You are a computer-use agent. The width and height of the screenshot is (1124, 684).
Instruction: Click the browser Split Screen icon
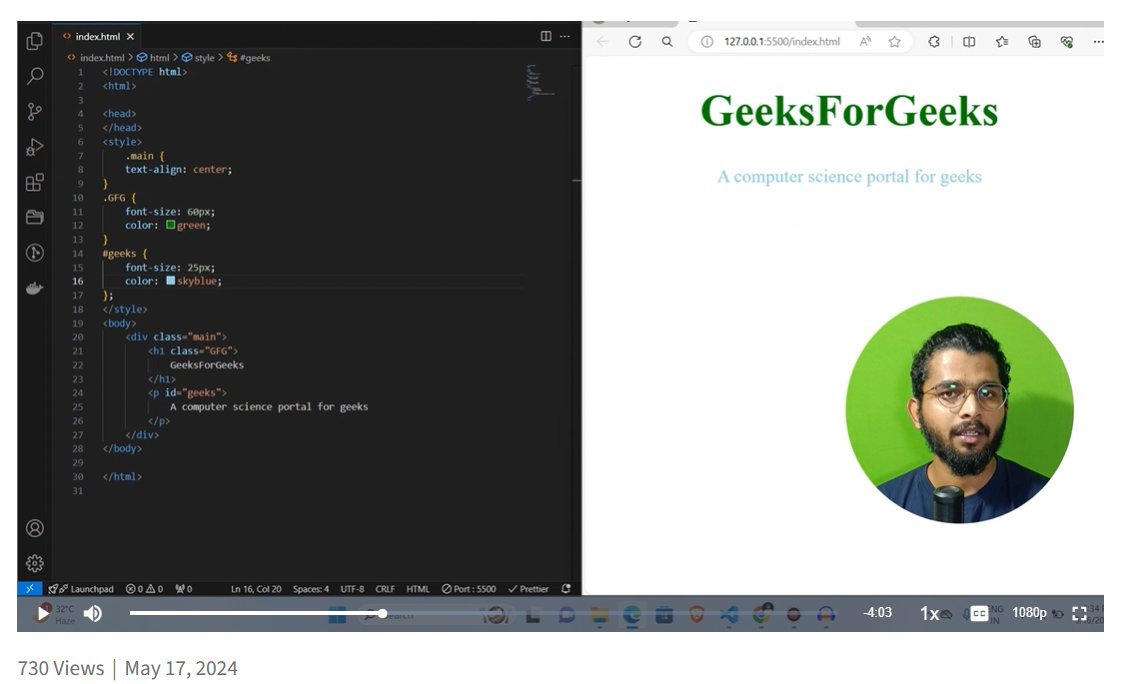coord(968,42)
